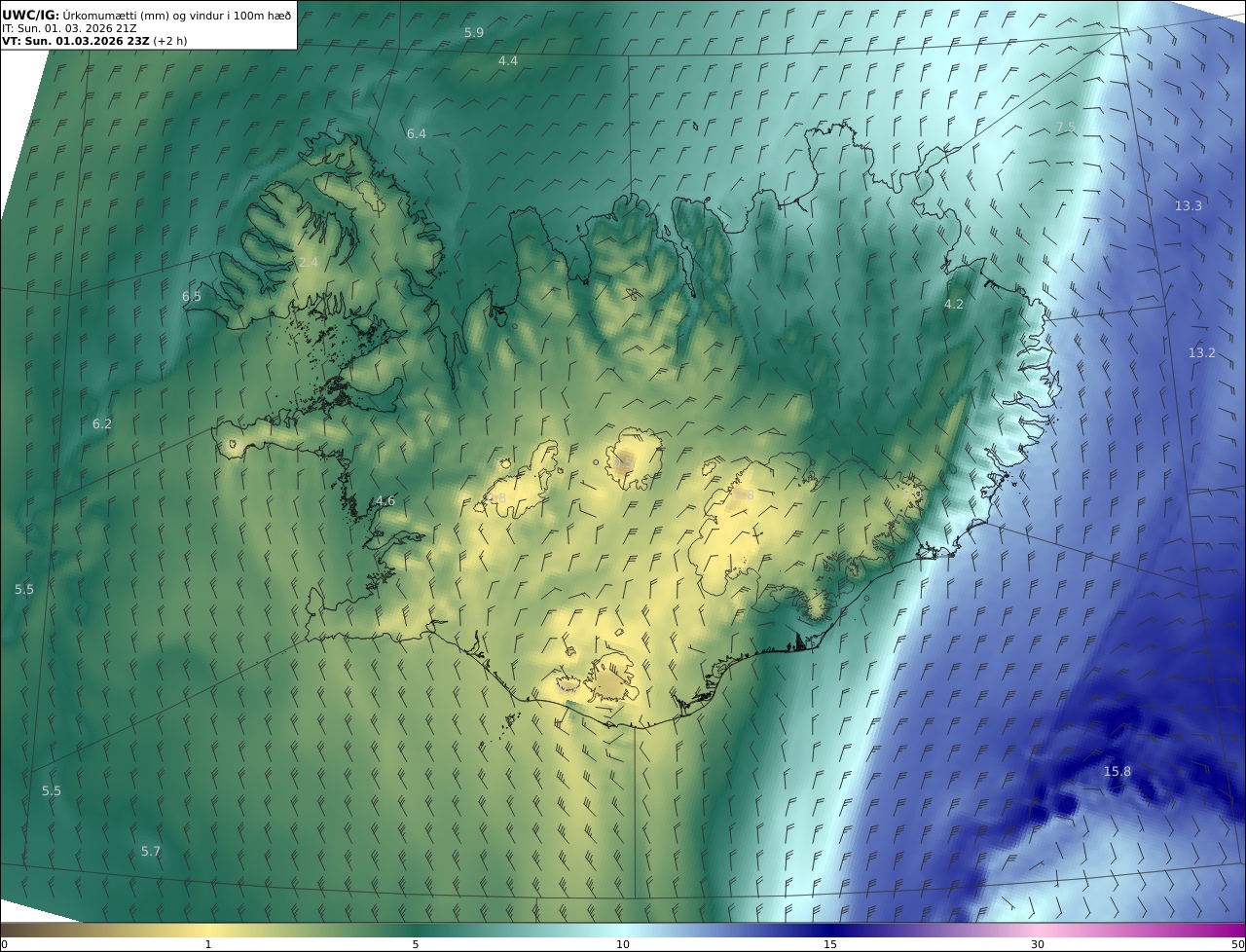1246x952 pixels.
Task: Click the 13.2 value label
Action: 1201,352
